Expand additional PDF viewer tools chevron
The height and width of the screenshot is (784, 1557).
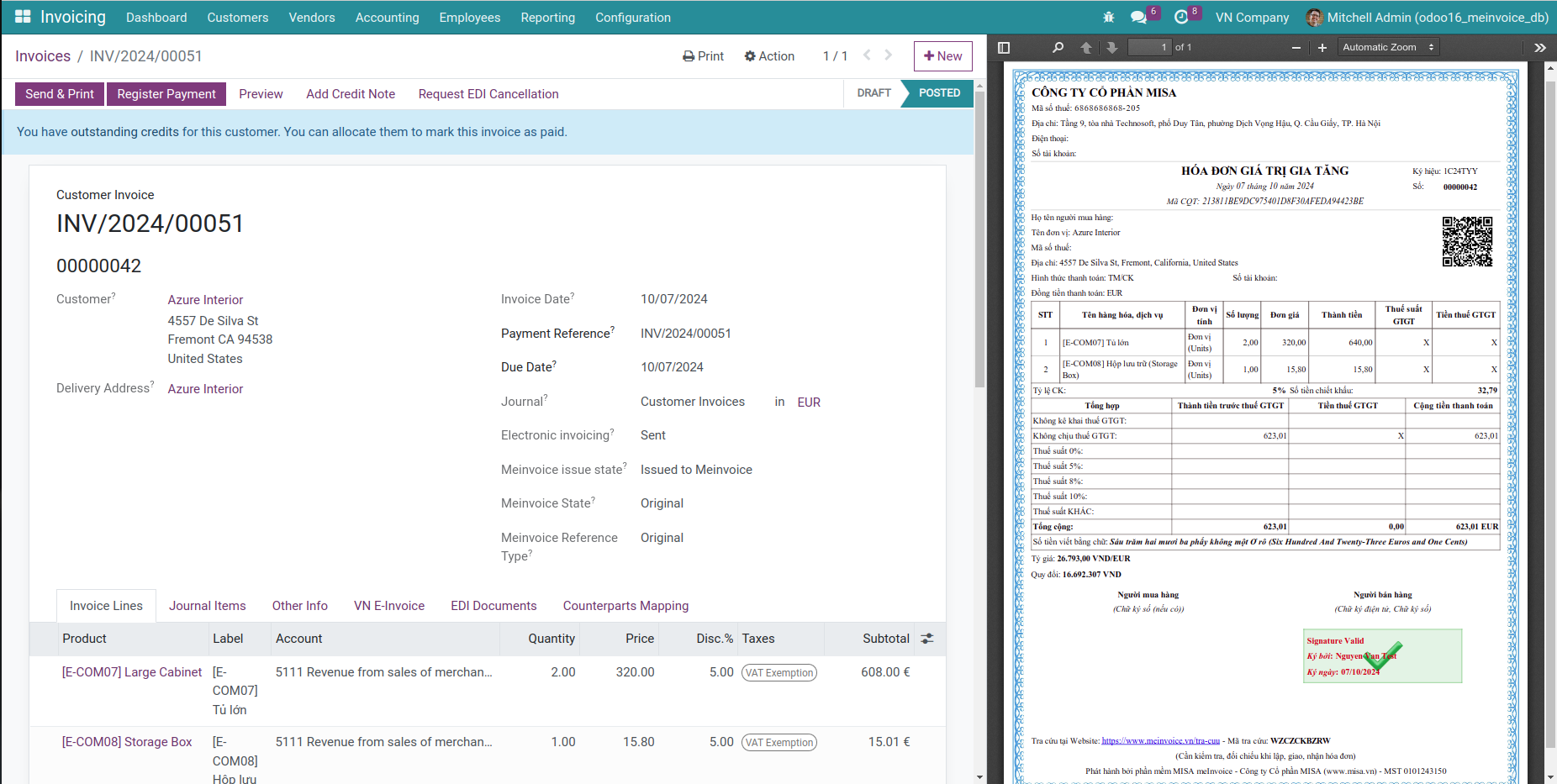point(1540,48)
